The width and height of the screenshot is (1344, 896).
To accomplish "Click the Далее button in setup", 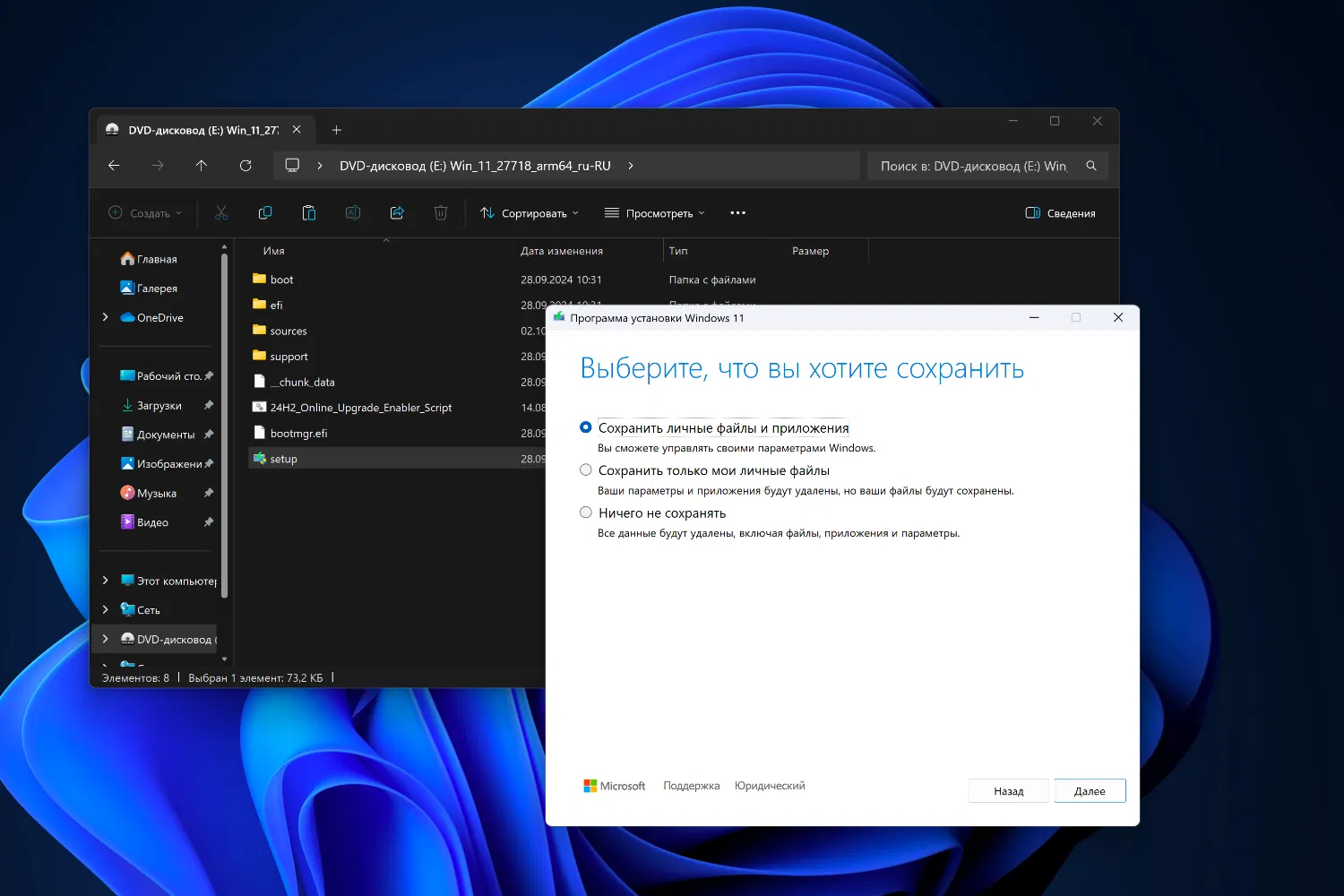I will click(x=1090, y=791).
